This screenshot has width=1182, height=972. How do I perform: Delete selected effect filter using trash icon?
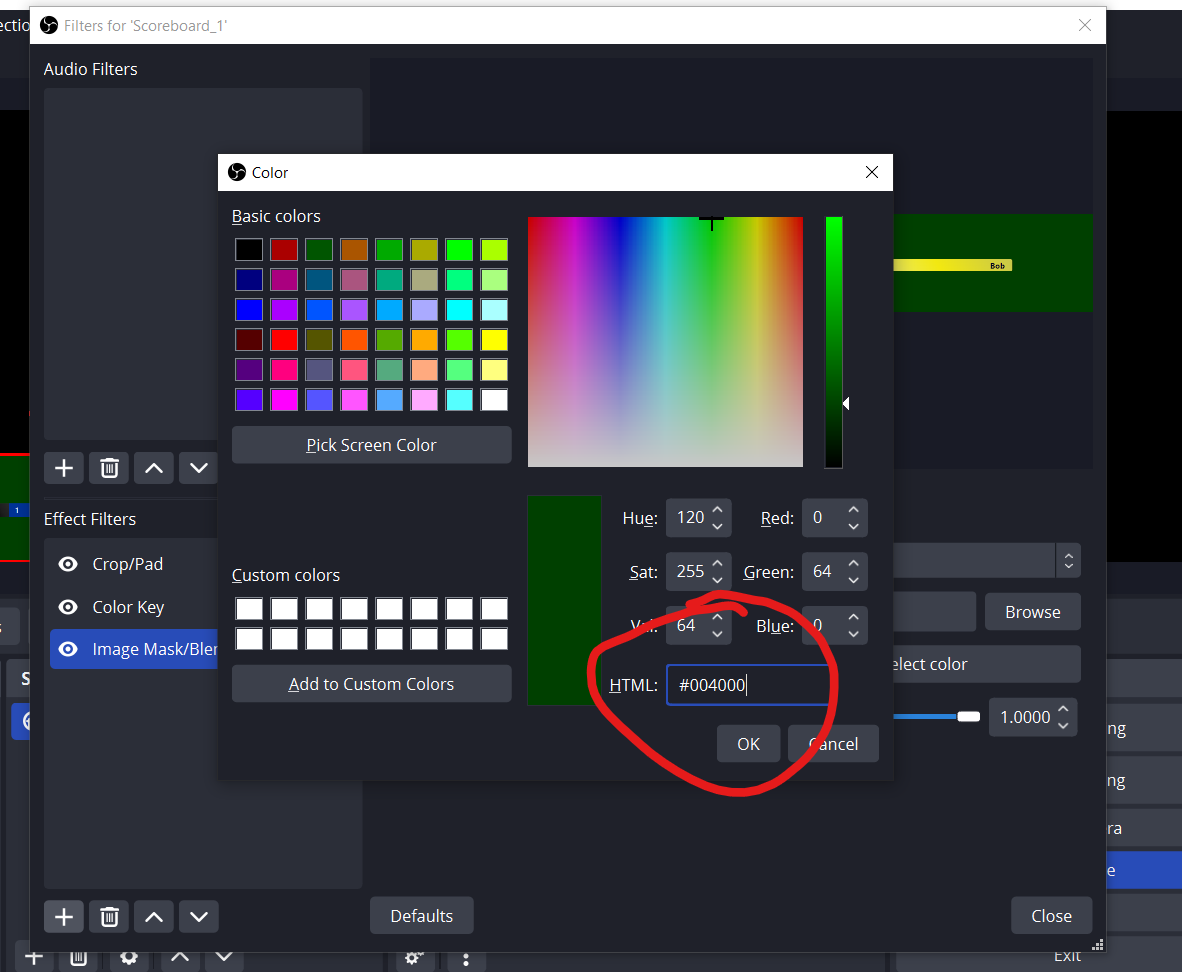[x=109, y=916]
